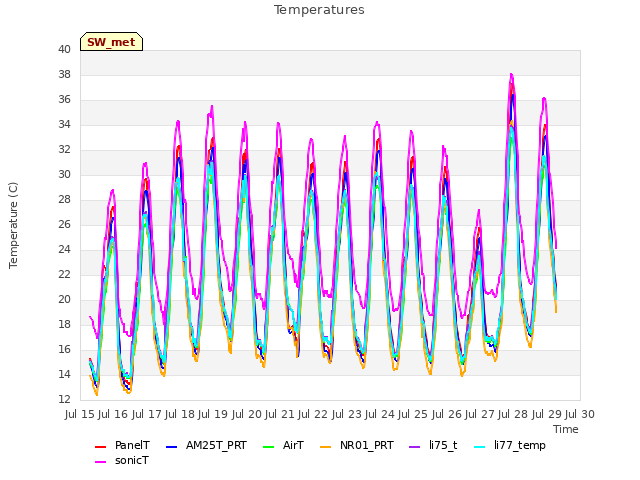640x480 pixels.
Task: Select the li77_temp legend label
Action: [x=520, y=445]
